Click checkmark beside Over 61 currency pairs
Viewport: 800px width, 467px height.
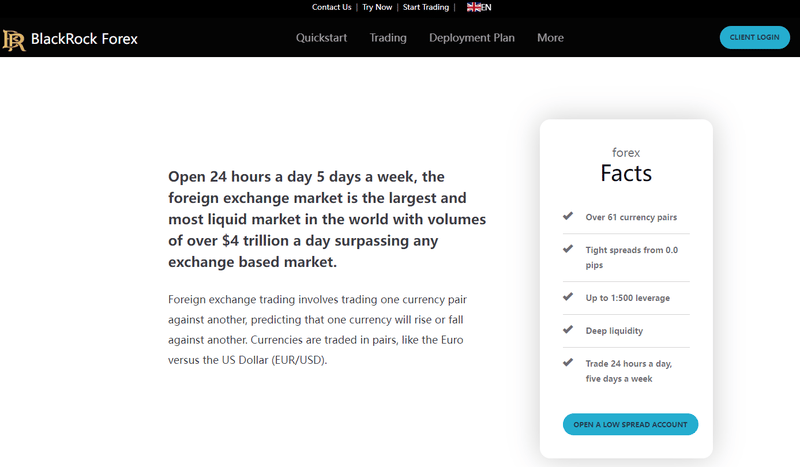568,216
